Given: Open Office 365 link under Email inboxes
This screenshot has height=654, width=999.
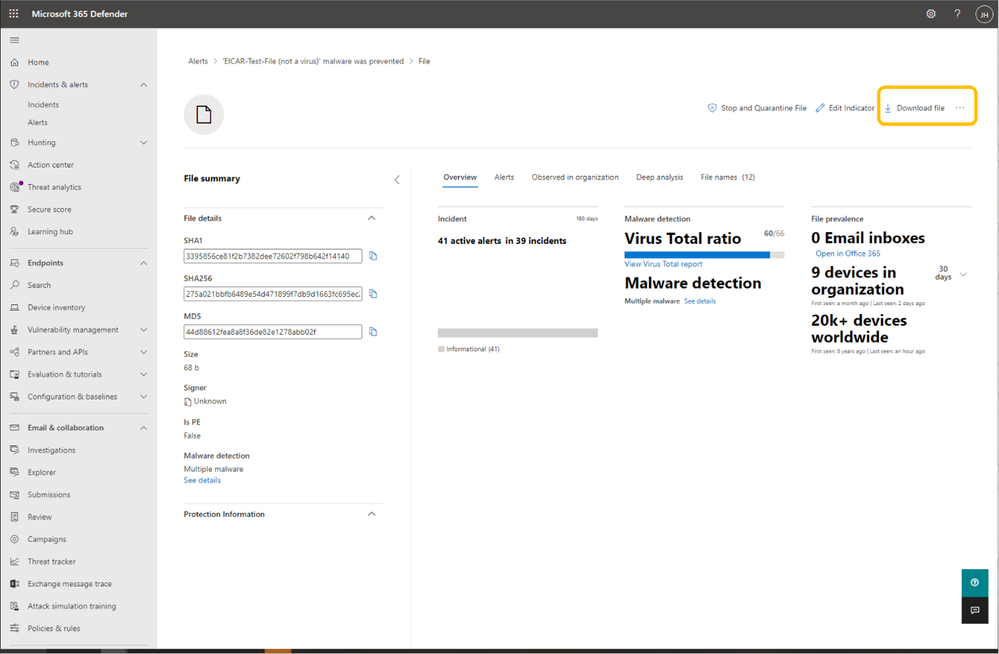Looking at the screenshot, I should pyautogui.click(x=847, y=254).
